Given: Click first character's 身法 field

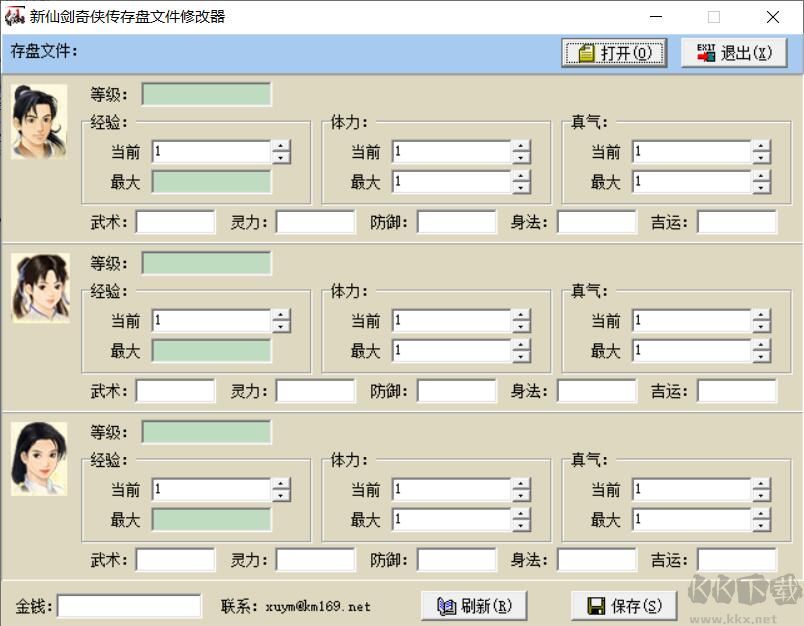Looking at the screenshot, I should click(597, 222).
